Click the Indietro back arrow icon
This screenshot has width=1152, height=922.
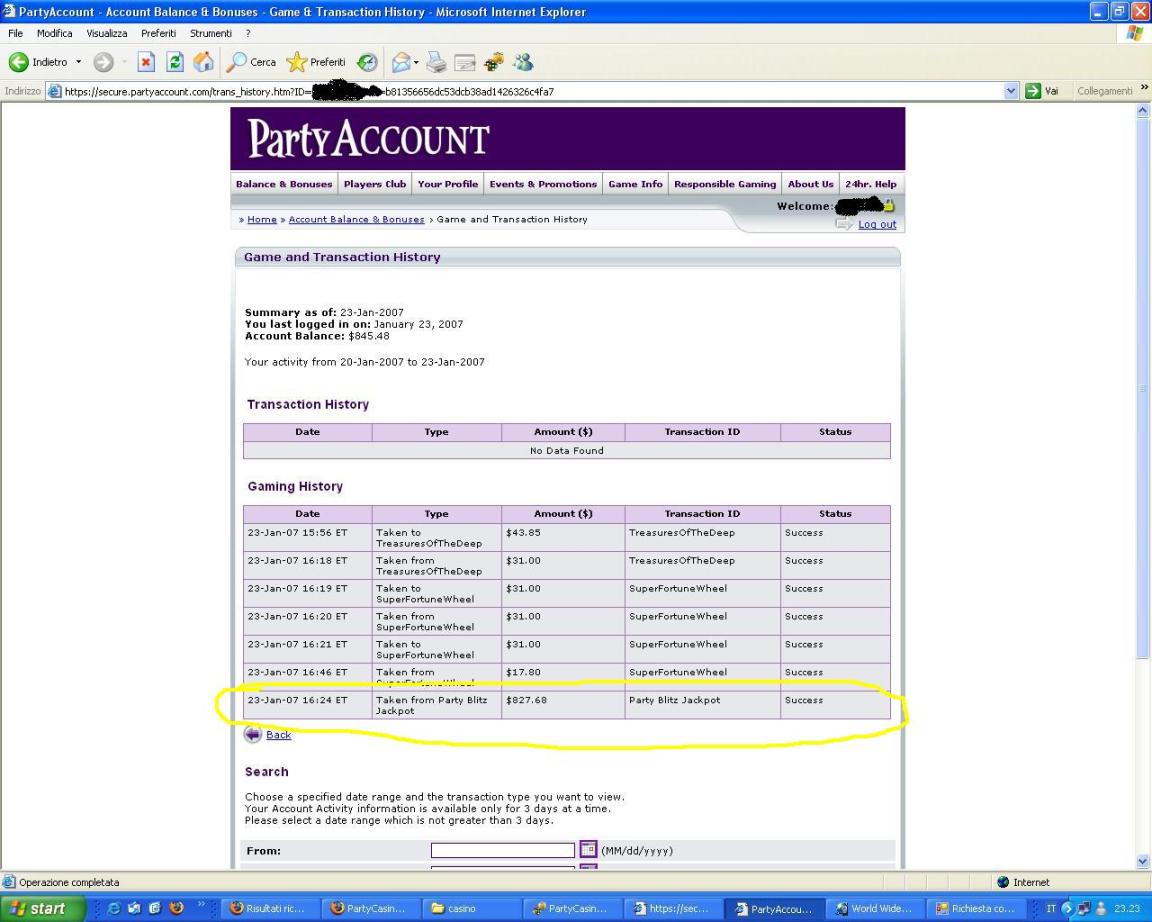pyautogui.click(x=18, y=62)
